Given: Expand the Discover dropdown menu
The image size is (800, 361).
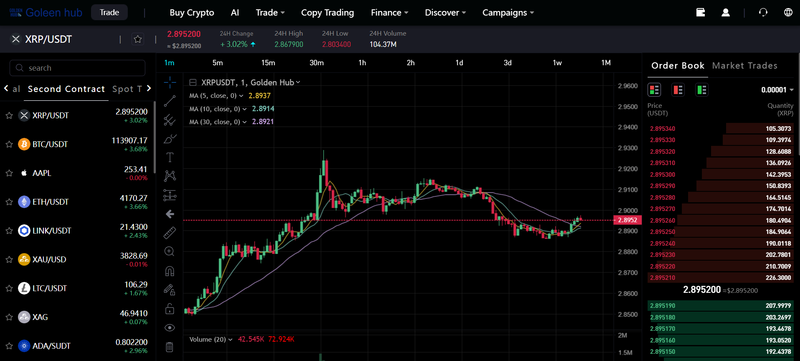Looking at the screenshot, I should [x=445, y=13].
